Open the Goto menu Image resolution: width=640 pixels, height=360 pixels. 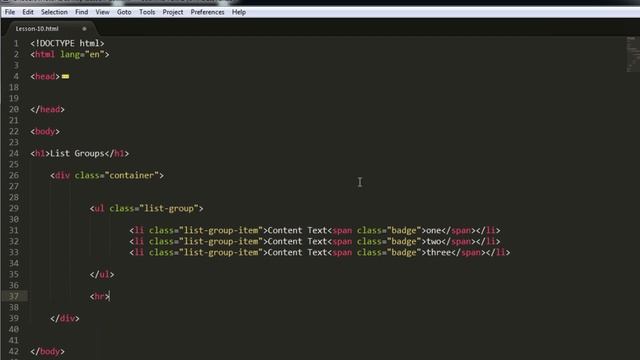pos(124,12)
